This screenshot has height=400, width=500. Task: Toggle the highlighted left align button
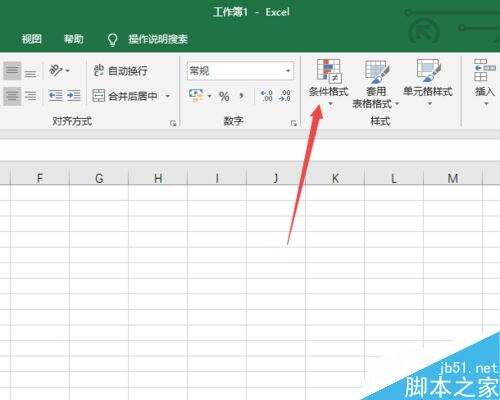[x=12, y=96]
